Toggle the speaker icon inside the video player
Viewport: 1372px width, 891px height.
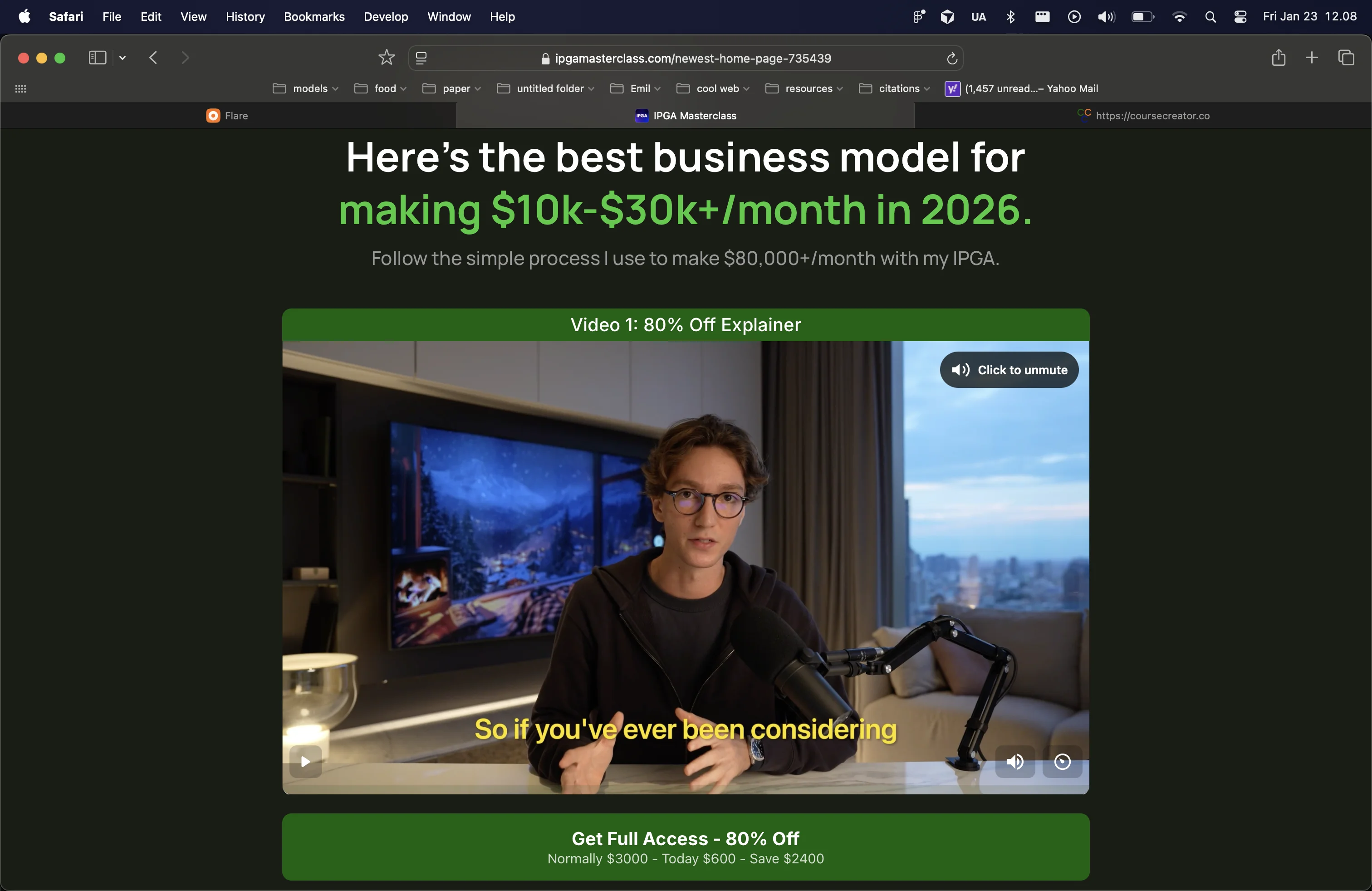[1015, 761]
